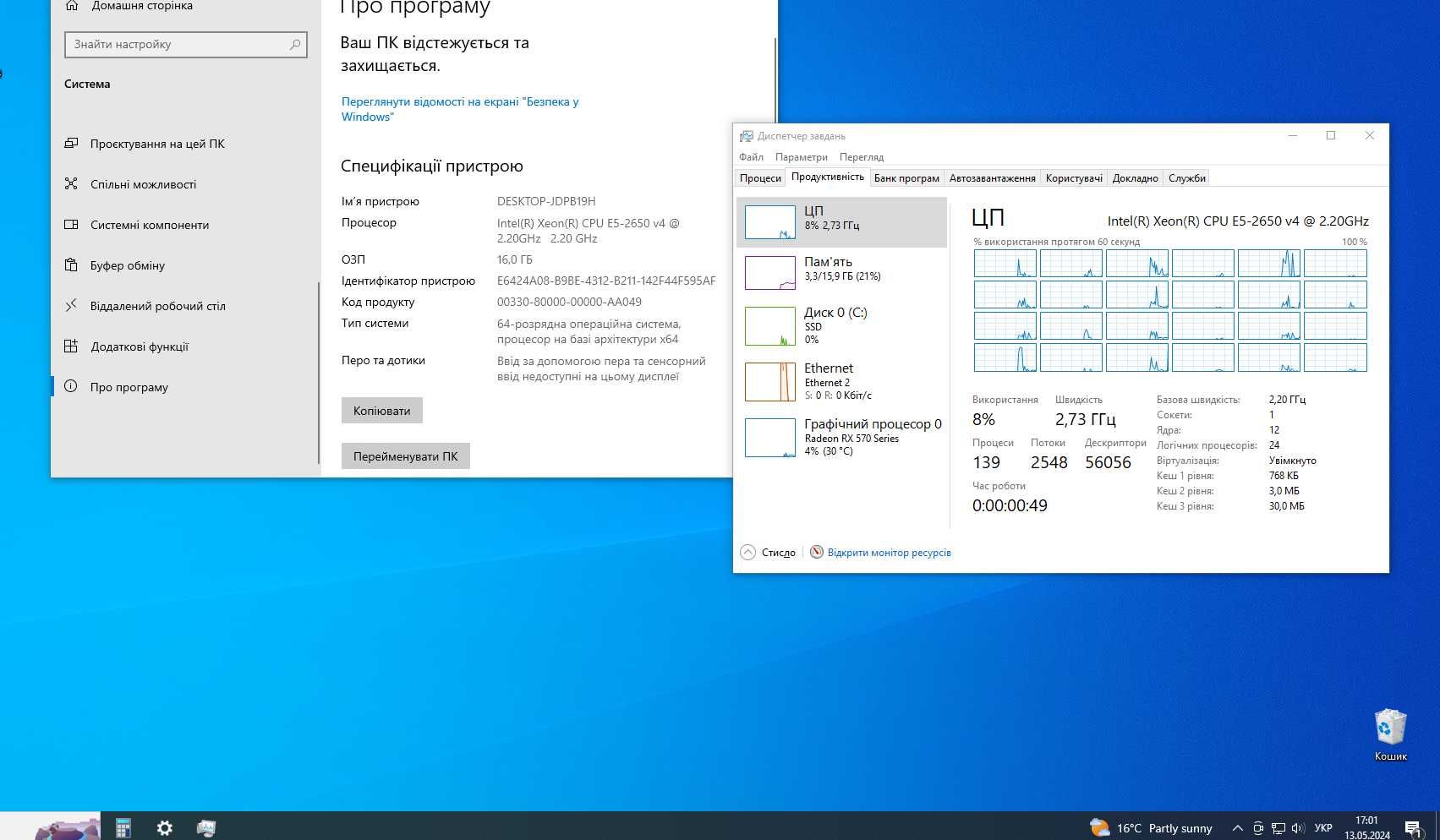Show hidden tray icons chevron
The height and width of the screenshot is (840, 1440).
click(1237, 828)
